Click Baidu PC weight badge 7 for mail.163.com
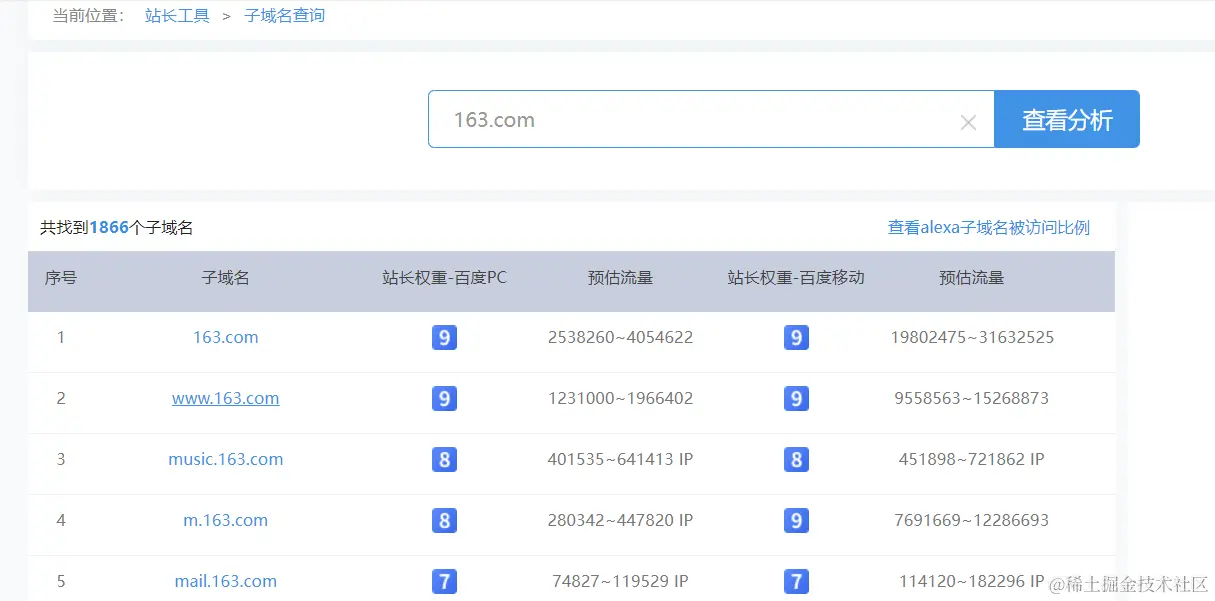Image resolution: width=1215 pixels, height=601 pixels. coord(445,581)
